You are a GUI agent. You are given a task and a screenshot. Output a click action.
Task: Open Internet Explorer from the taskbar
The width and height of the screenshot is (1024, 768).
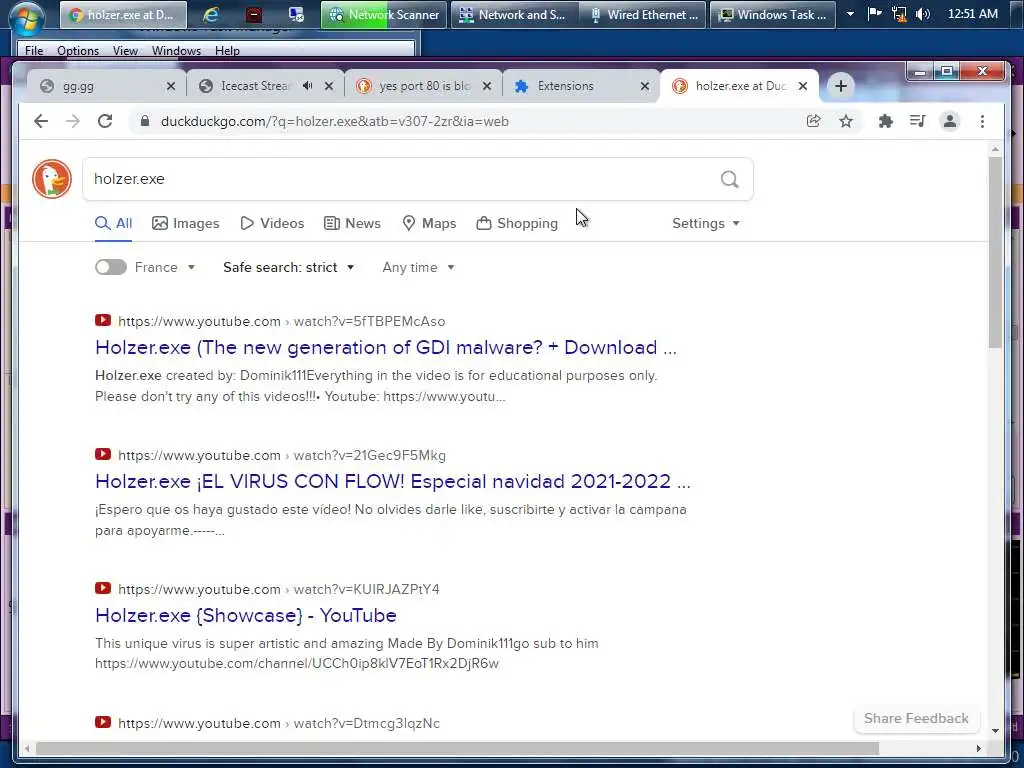tap(210, 14)
